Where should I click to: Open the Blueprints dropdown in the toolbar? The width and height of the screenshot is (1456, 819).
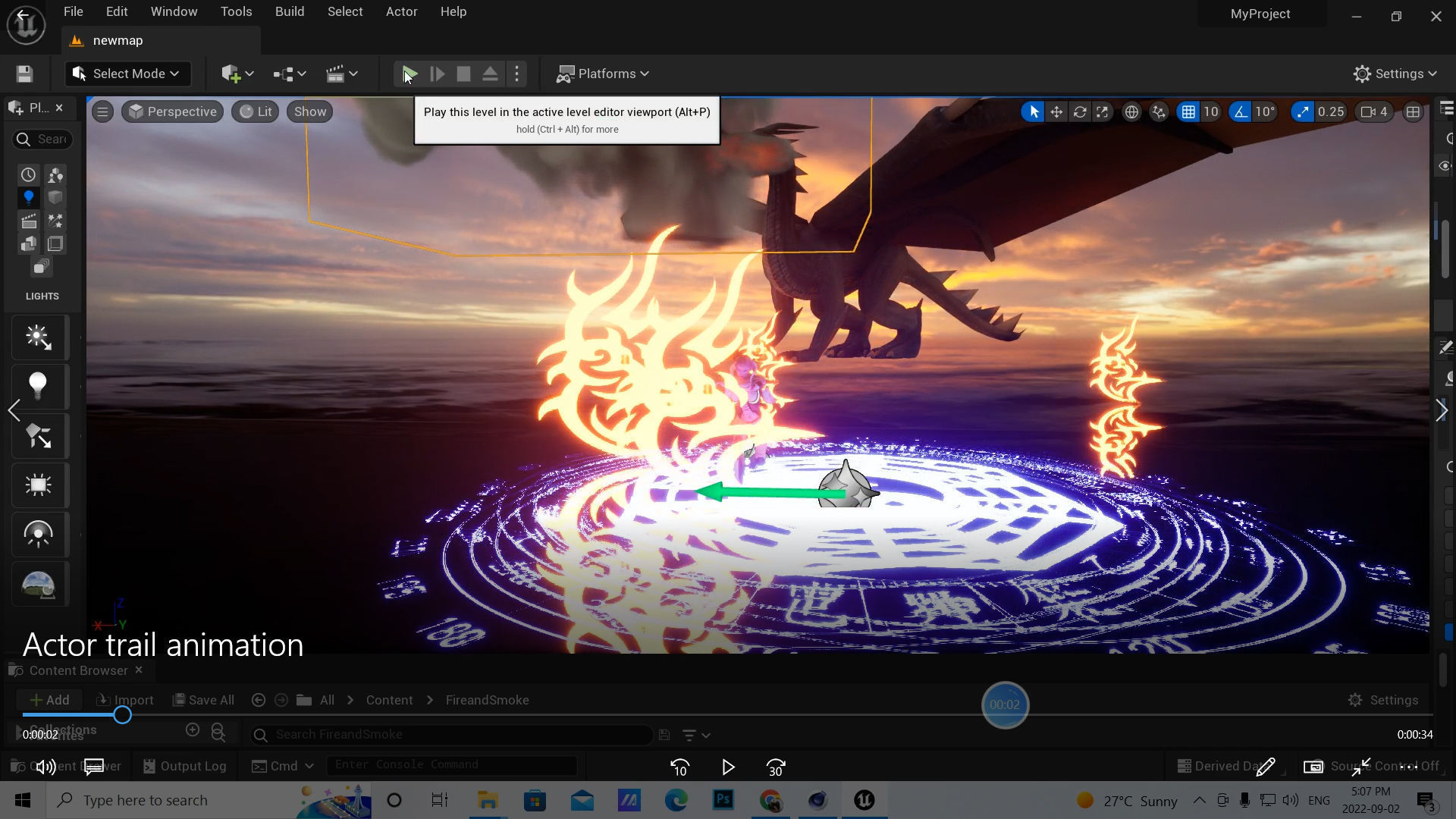click(290, 74)
